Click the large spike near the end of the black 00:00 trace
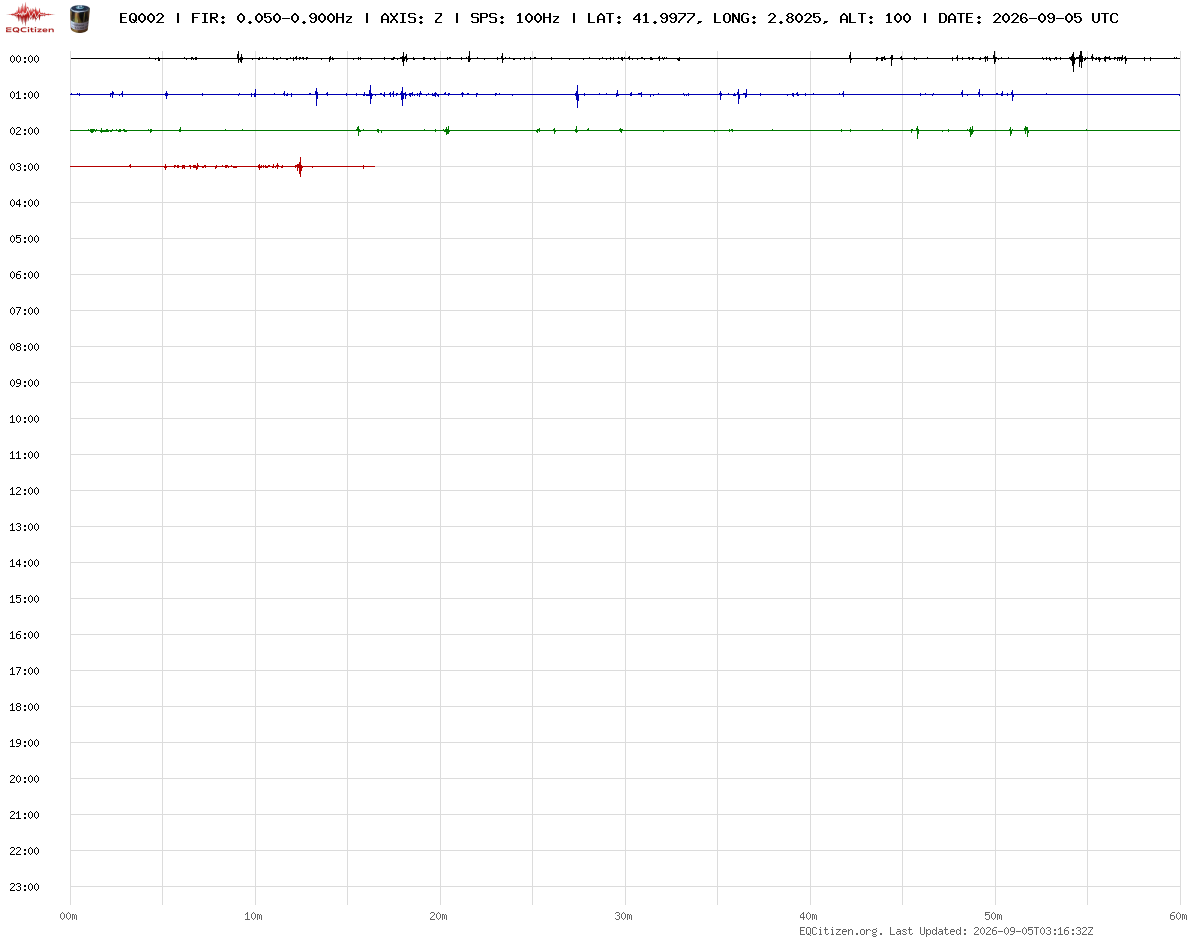 (1075, 60)
